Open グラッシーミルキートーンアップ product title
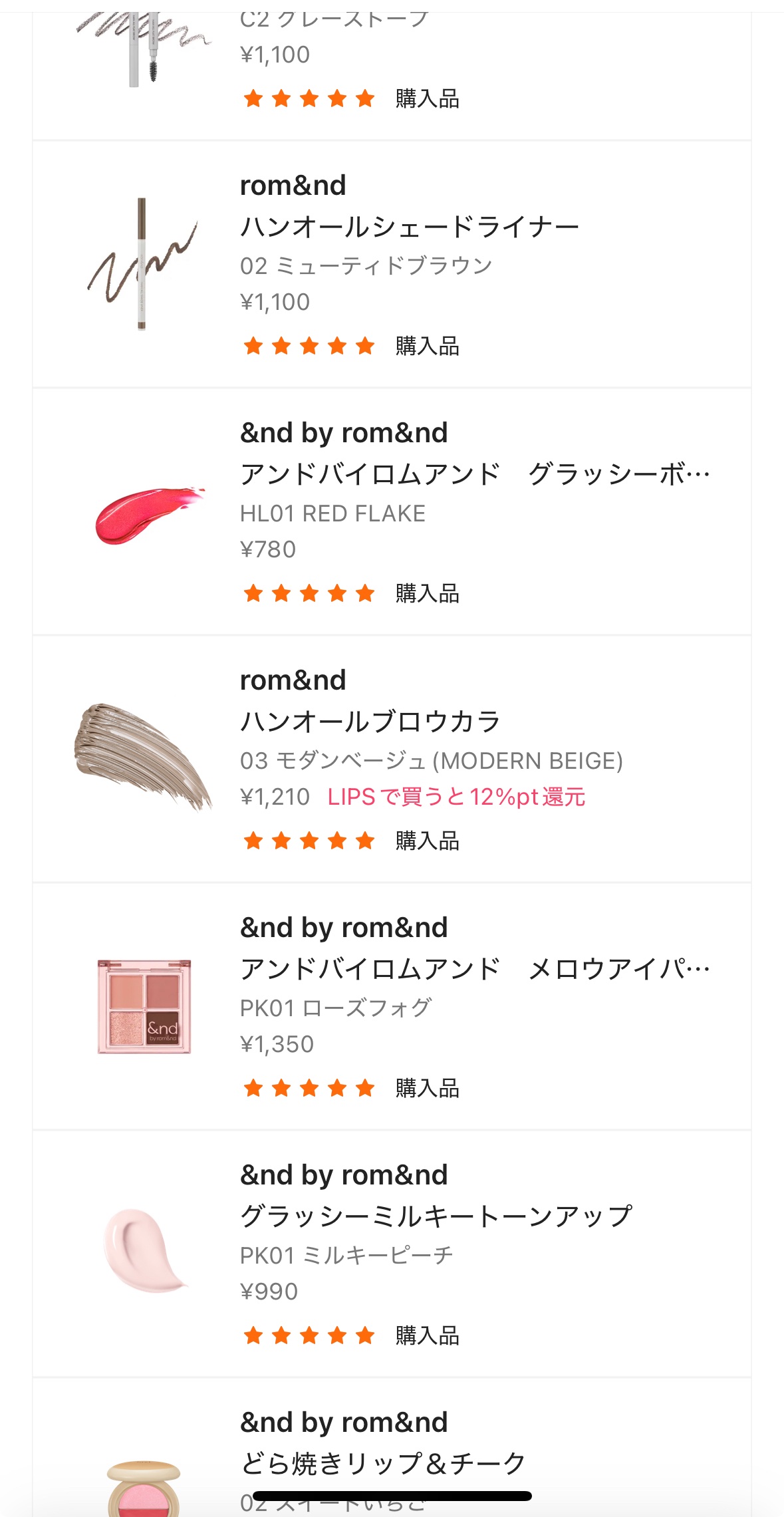The image size is (784, 1517). tap(436, 1216)
